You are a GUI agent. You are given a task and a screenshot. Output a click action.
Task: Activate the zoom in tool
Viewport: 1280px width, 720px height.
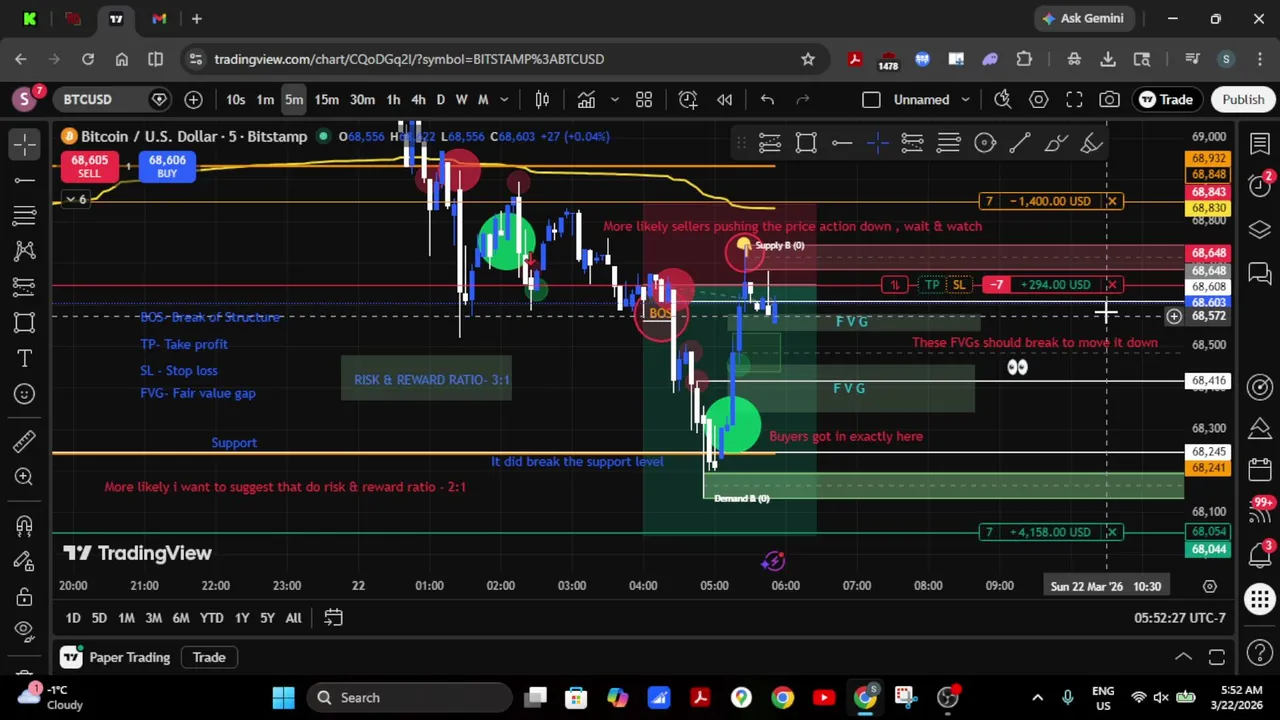[25, 477]
